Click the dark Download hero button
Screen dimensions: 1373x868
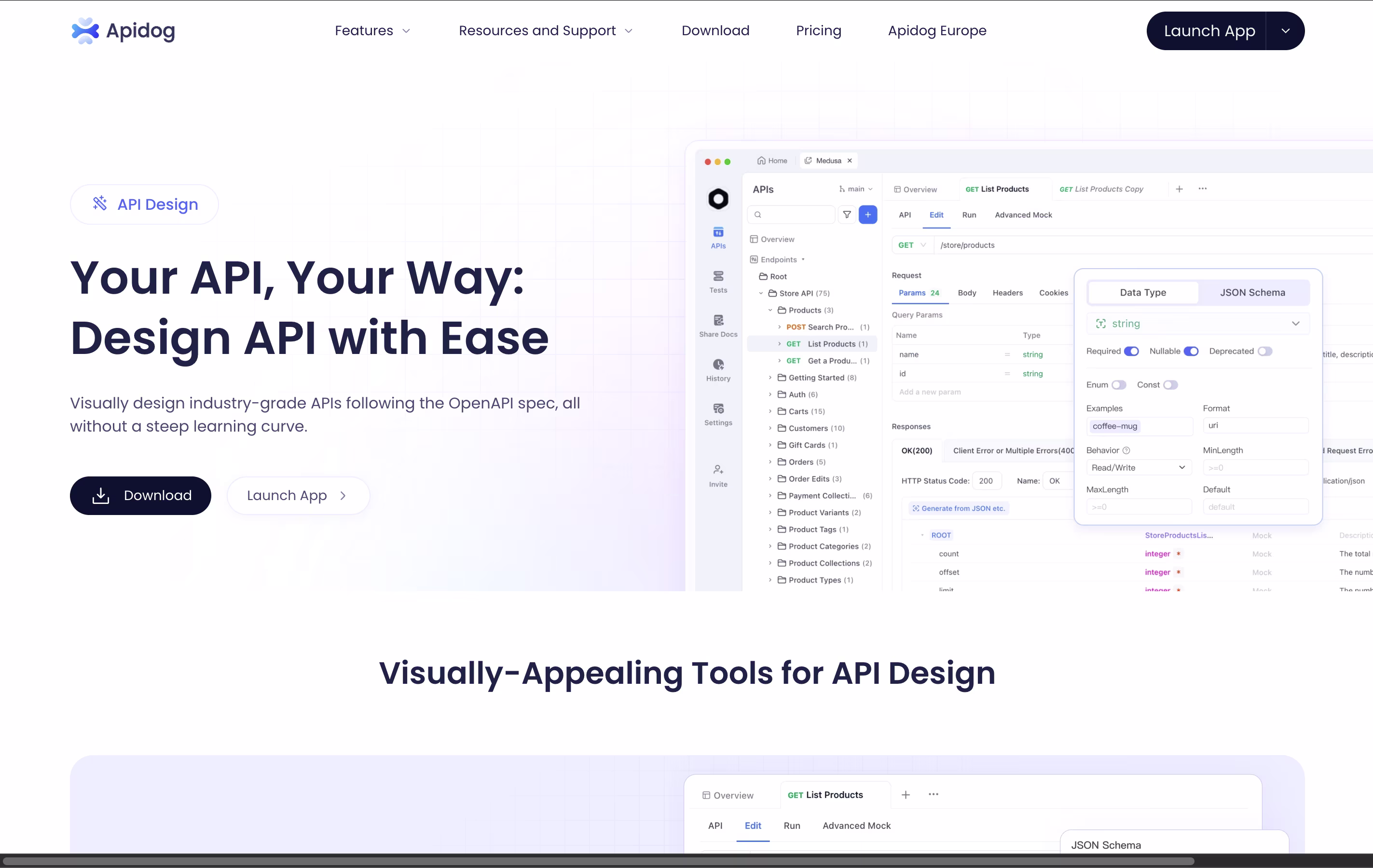click(140, 495)
